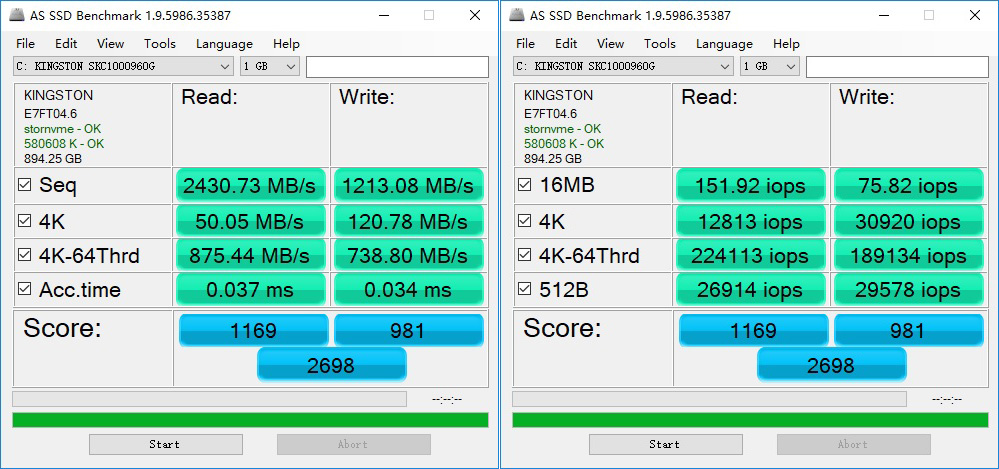Click the 2430.73 MB/s Seq read result
This screenshot has height=469, width=999.
click(x=250, y=185)
